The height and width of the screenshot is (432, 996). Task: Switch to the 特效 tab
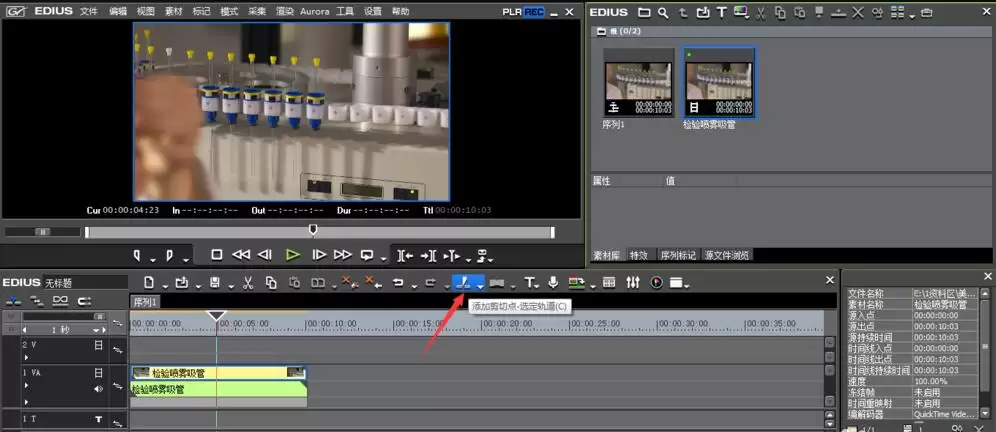pyautogui.click(x=638, y=255)
